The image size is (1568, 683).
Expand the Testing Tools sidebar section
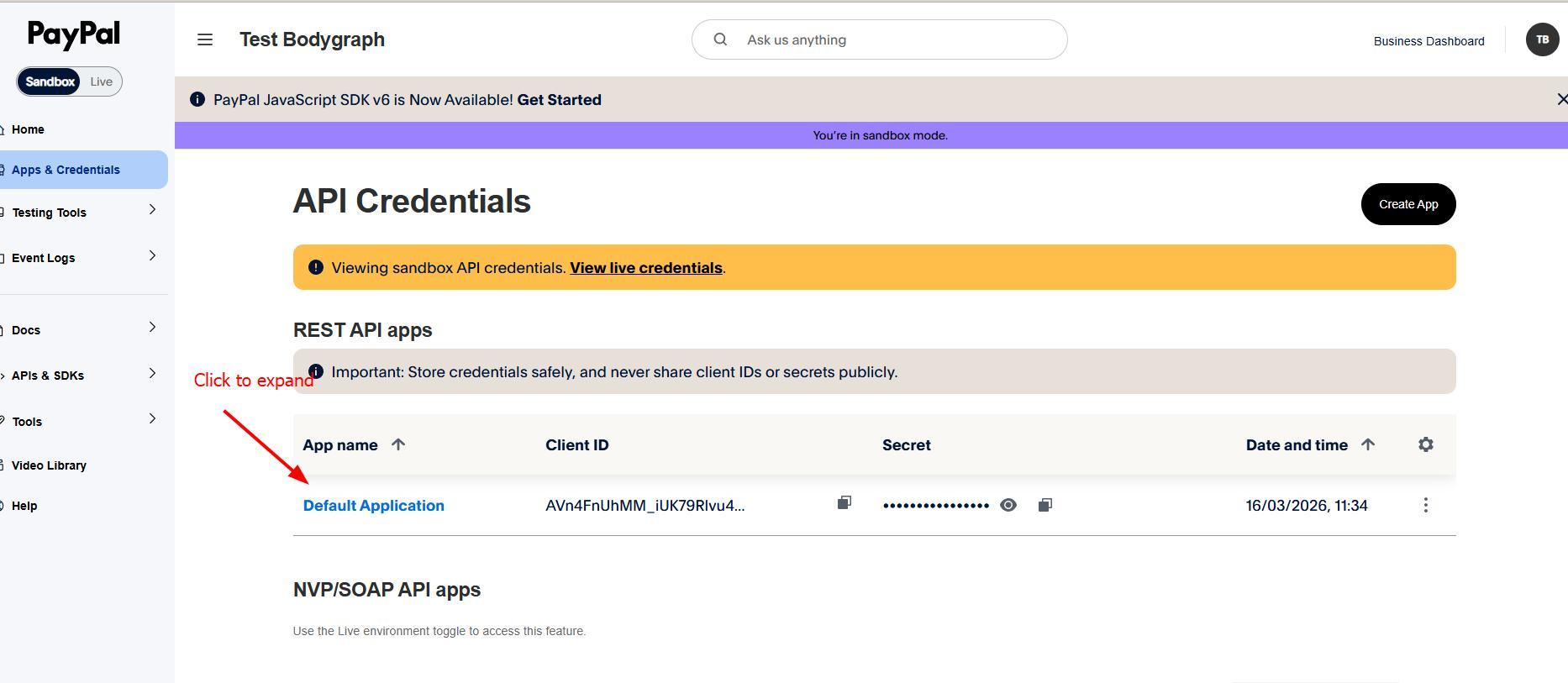[x=152, y=210]
